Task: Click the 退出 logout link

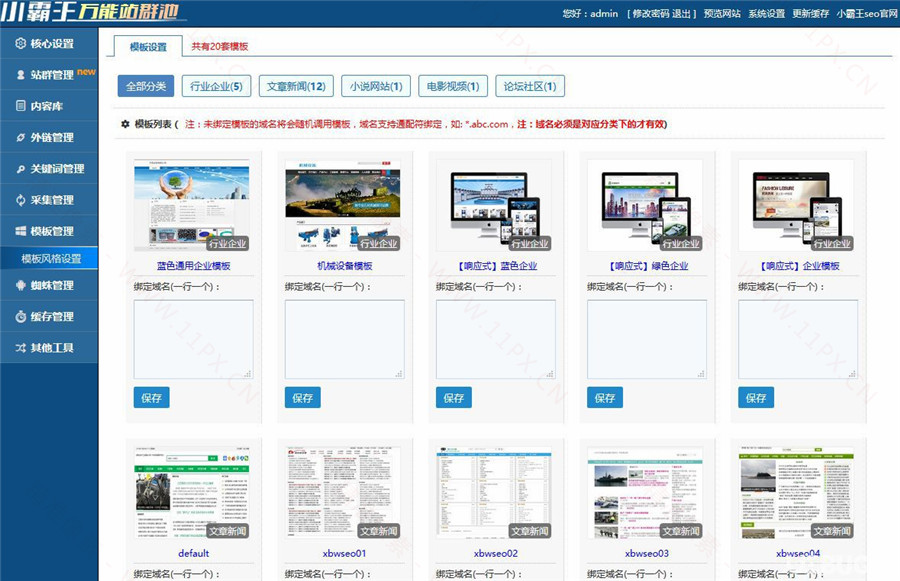Action: click(x=684, y=14)
